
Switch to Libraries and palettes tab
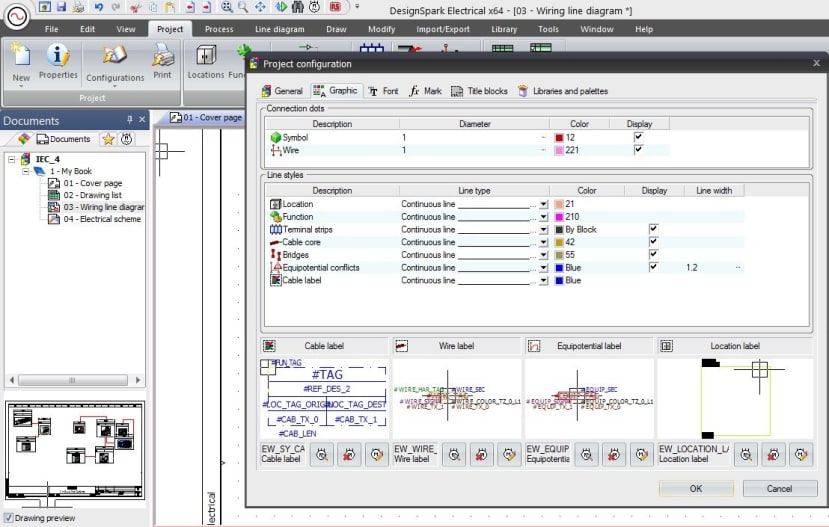tap(563, 91)
